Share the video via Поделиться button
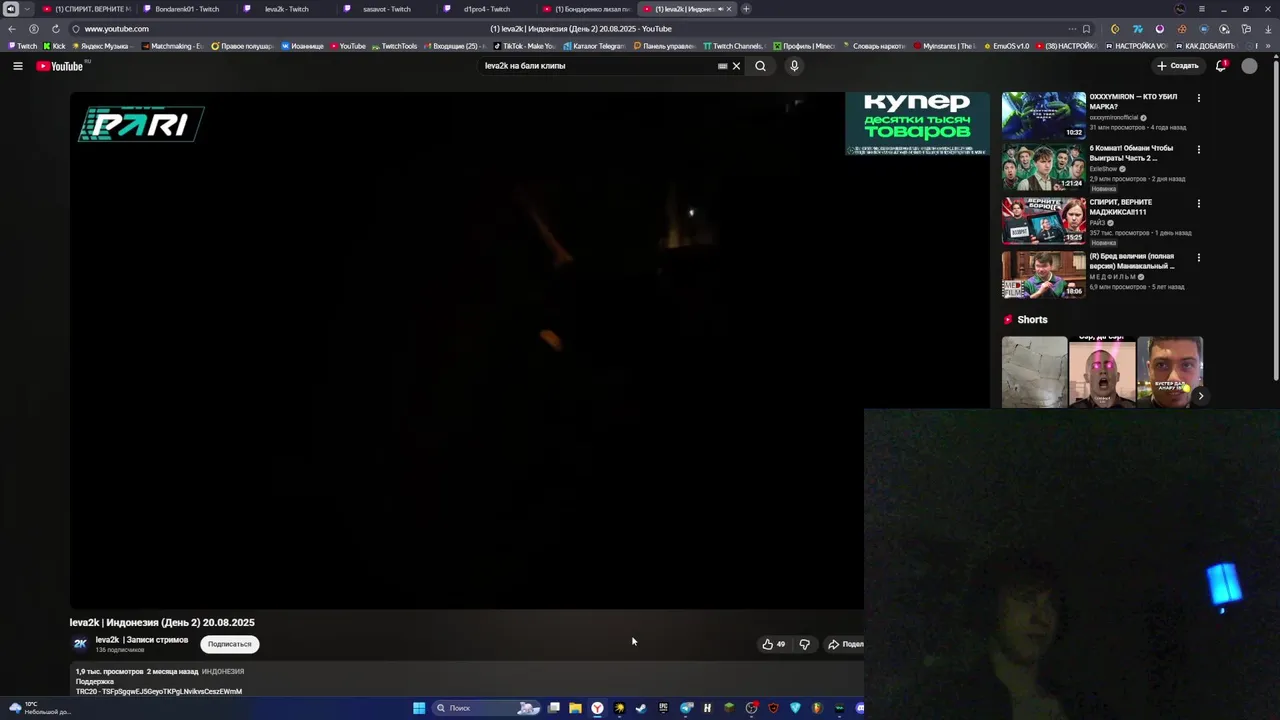This screenshot has width=1280, height=720. (x=845, y=644)
